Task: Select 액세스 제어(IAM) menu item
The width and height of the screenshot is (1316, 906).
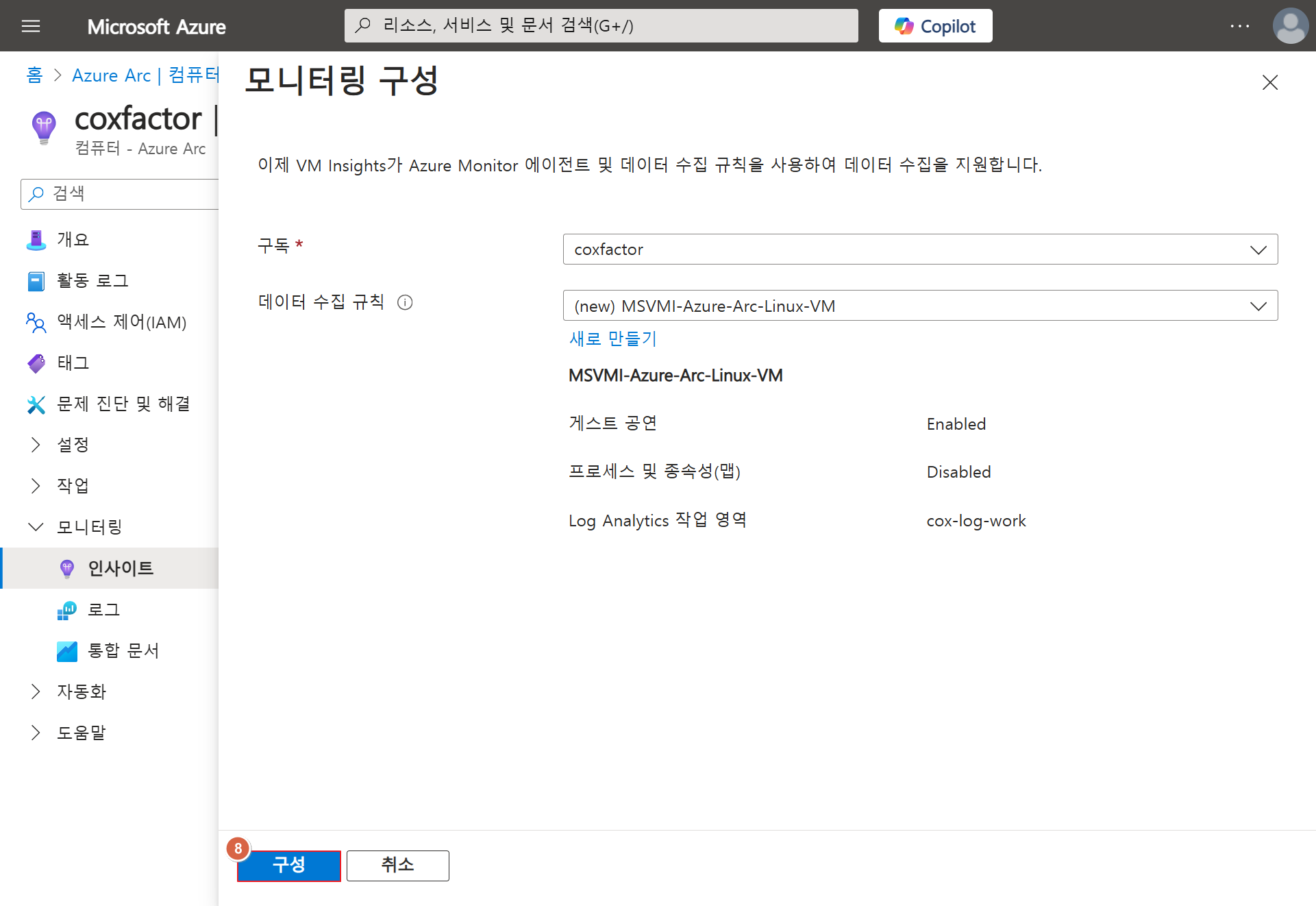Action: 121,321
